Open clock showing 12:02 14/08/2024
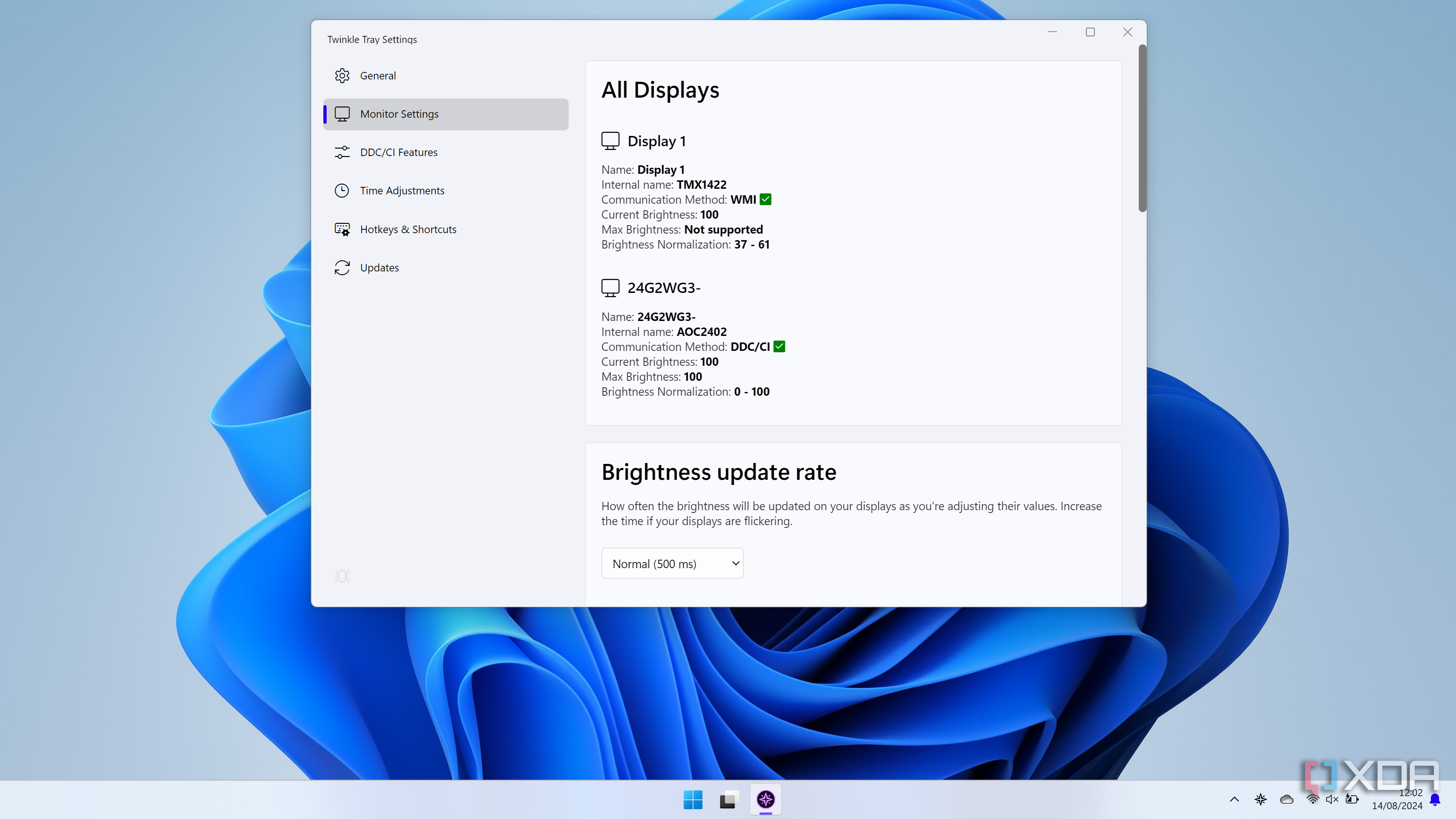This screenshot has width=1456, height=819. coord(1397,800)
